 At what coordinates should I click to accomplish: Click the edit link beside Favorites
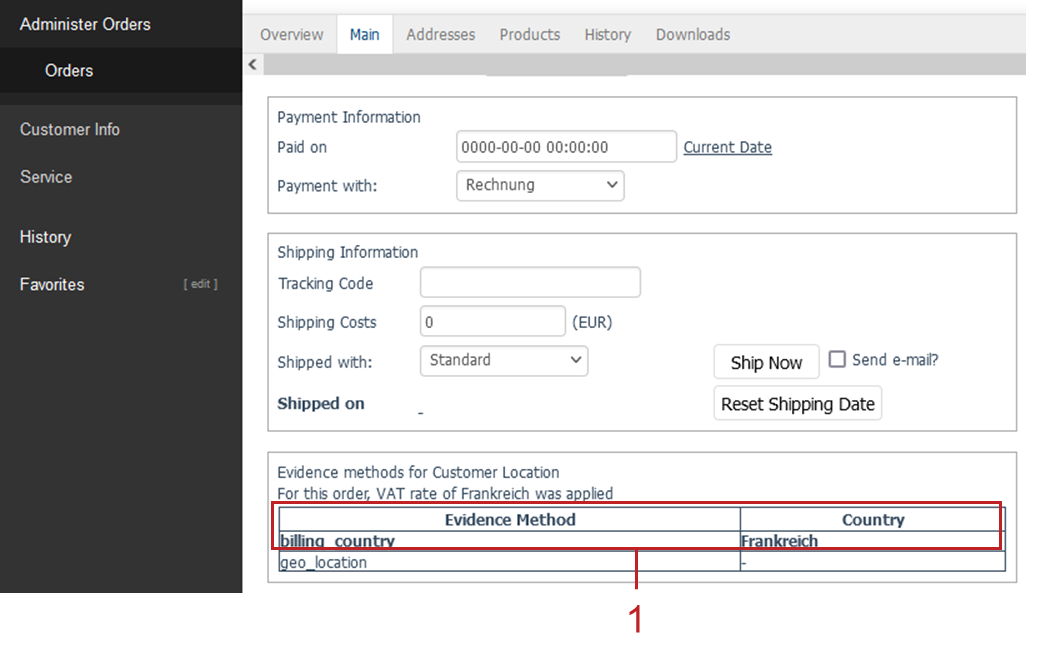pyautogui.click(x=200, y=284)
